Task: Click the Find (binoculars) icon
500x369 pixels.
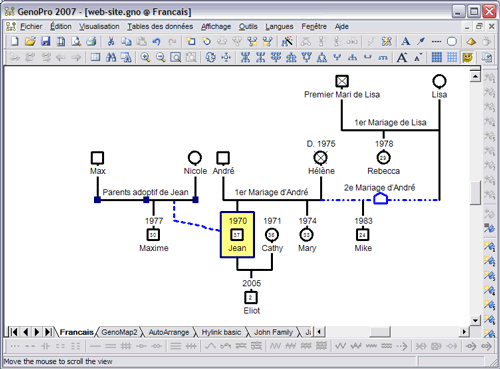Action: tap(111, 57)
